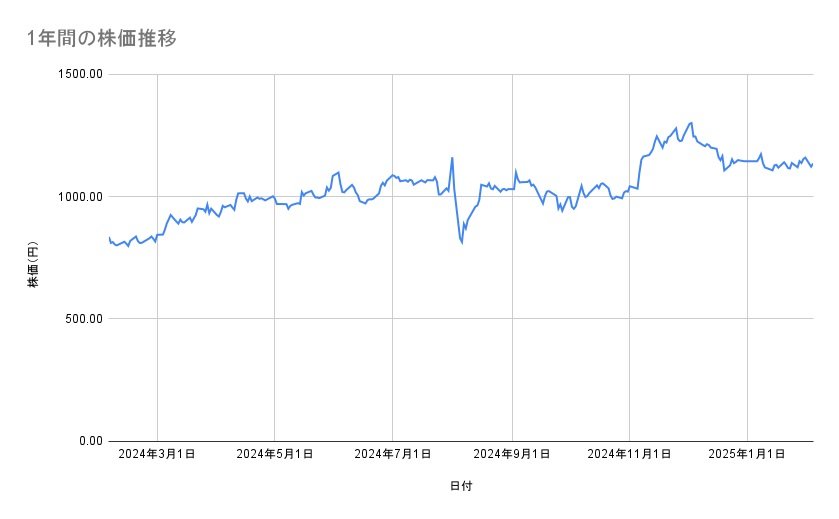The height and width of the screenshot is (519, 839).
Task: Click the sharp spike just before the August dip
Action: point(452,158)
